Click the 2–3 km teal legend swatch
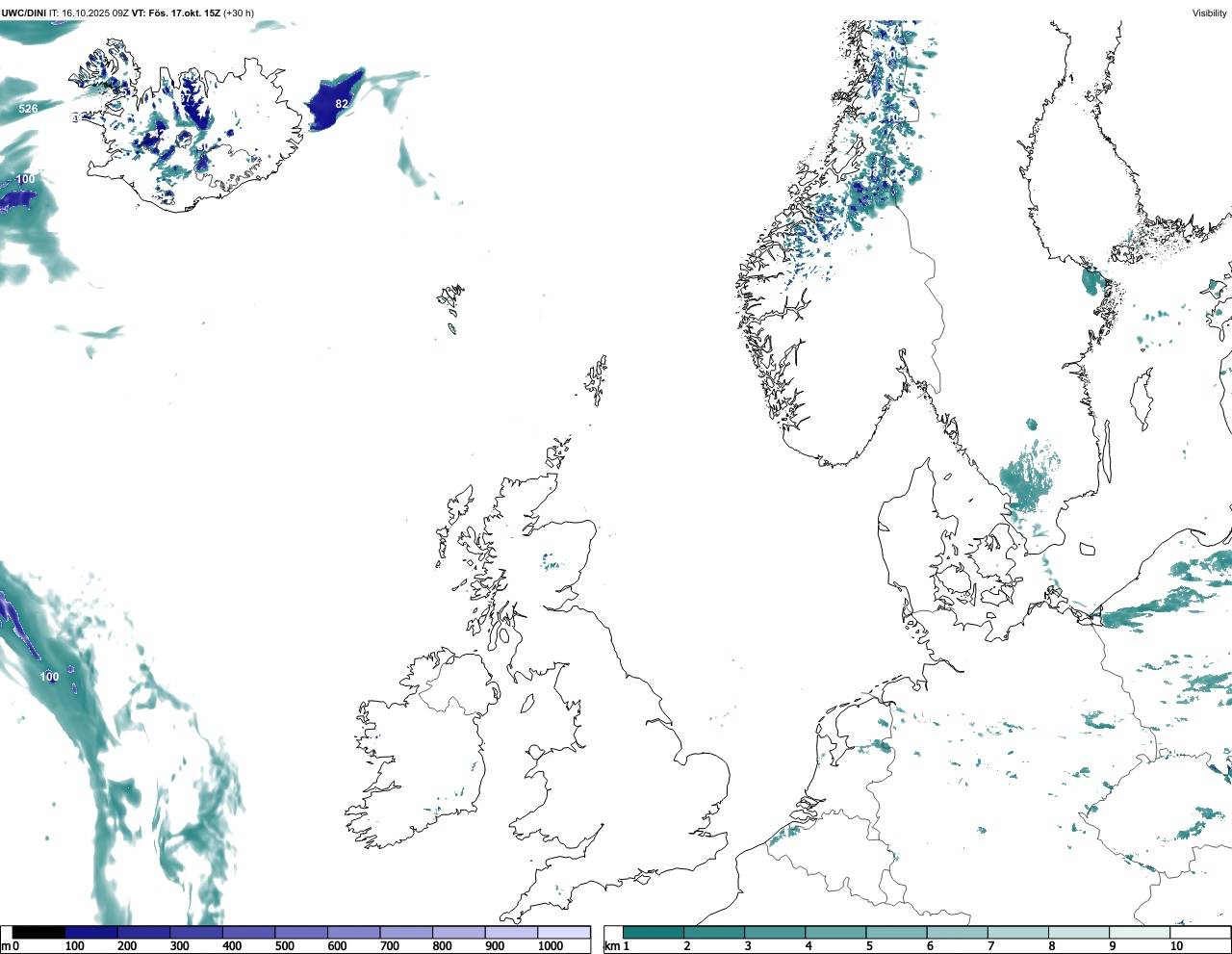This screenshot has width=1232, height=954. point(714,932)
